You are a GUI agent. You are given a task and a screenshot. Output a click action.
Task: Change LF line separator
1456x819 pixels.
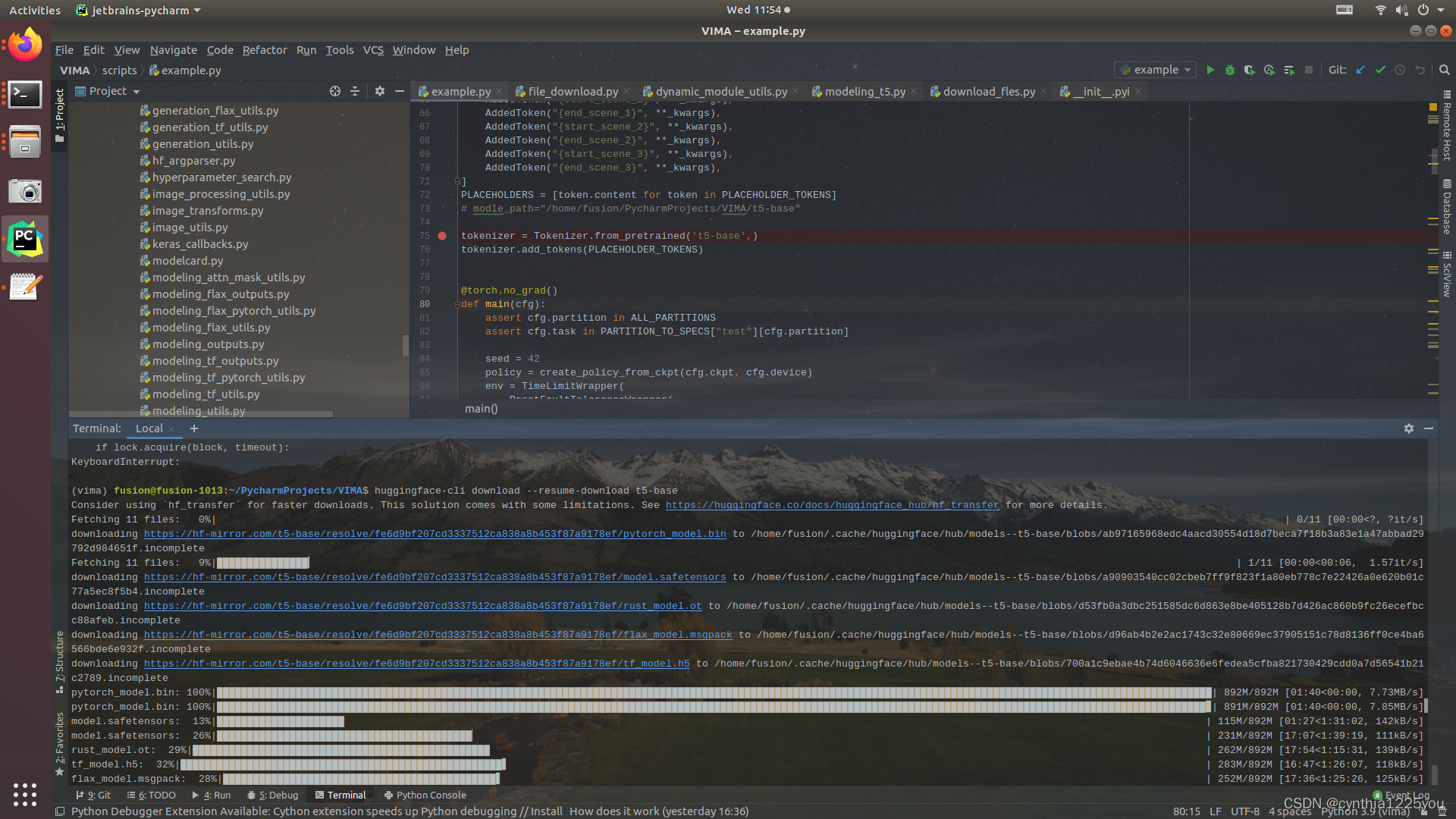click(1215, 811)
